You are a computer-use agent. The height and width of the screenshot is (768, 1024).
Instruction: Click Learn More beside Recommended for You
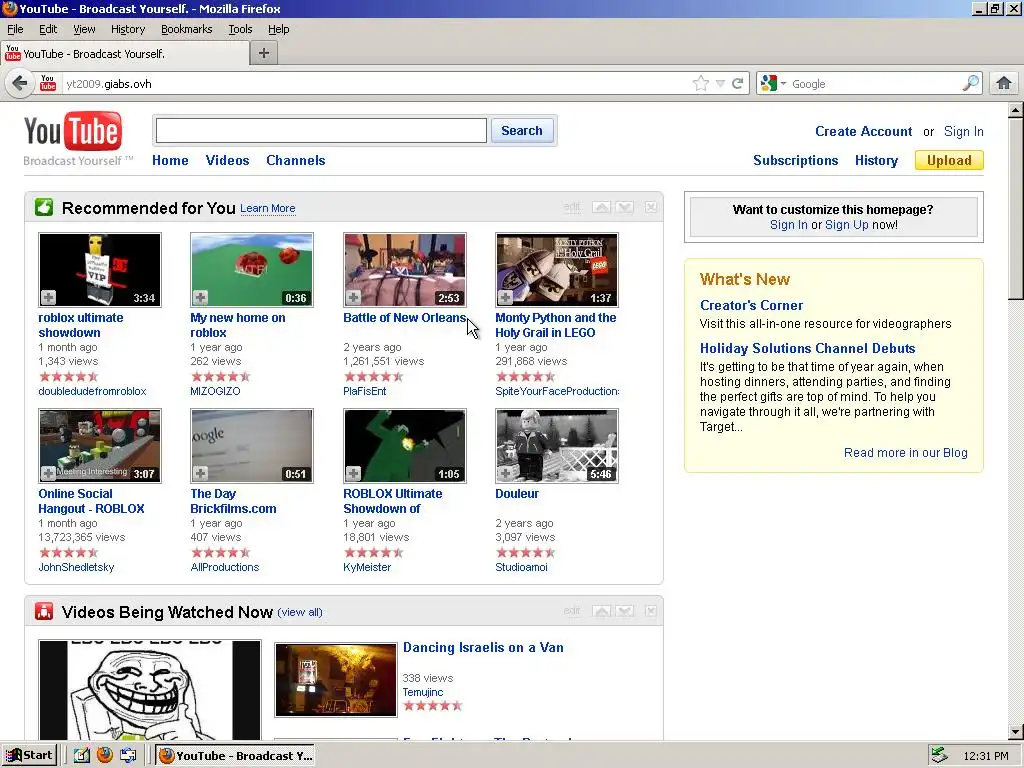pyautogui.click(x=268, y=208)
